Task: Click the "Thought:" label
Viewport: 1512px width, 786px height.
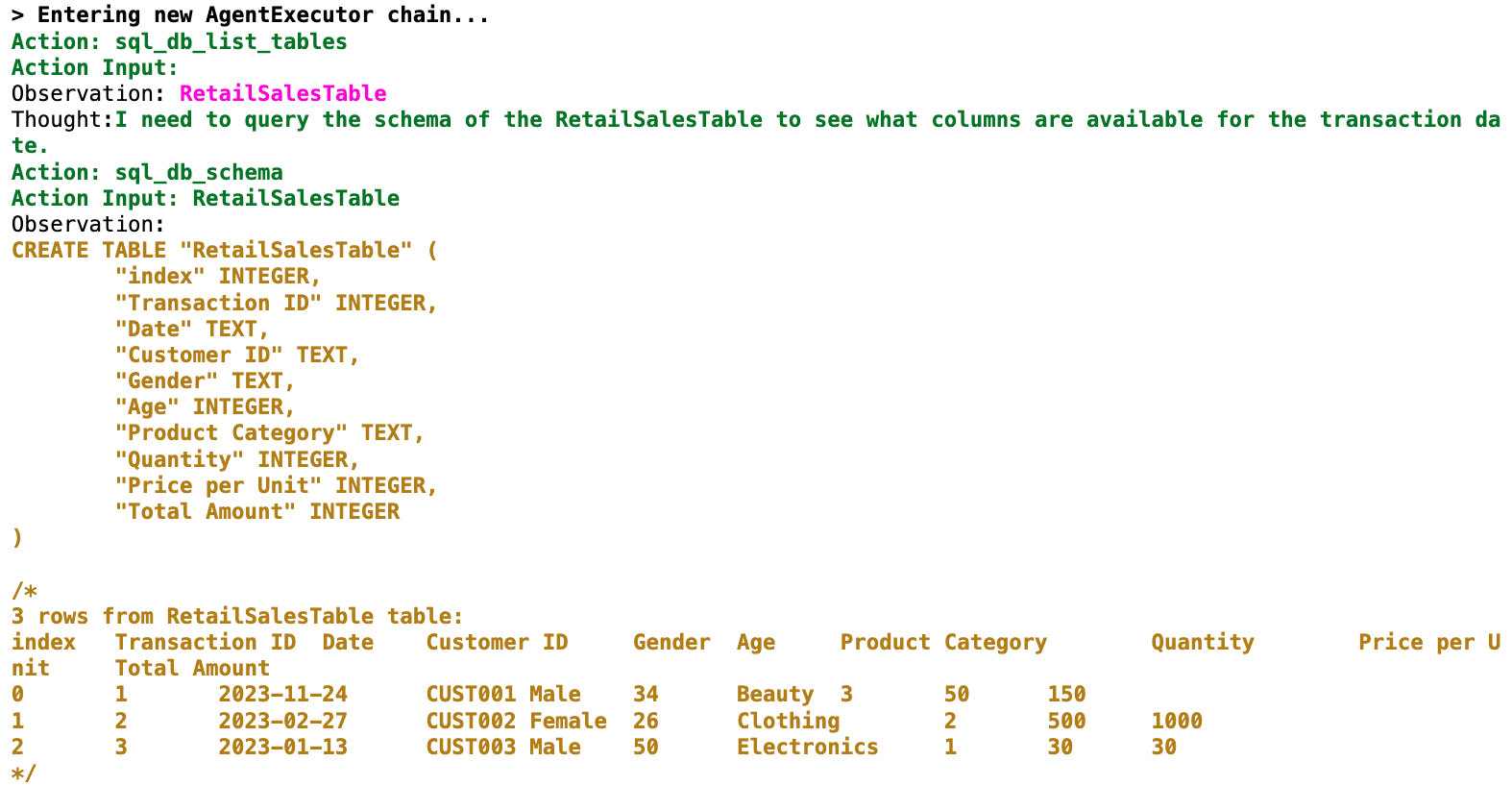Action: [62, 119]
